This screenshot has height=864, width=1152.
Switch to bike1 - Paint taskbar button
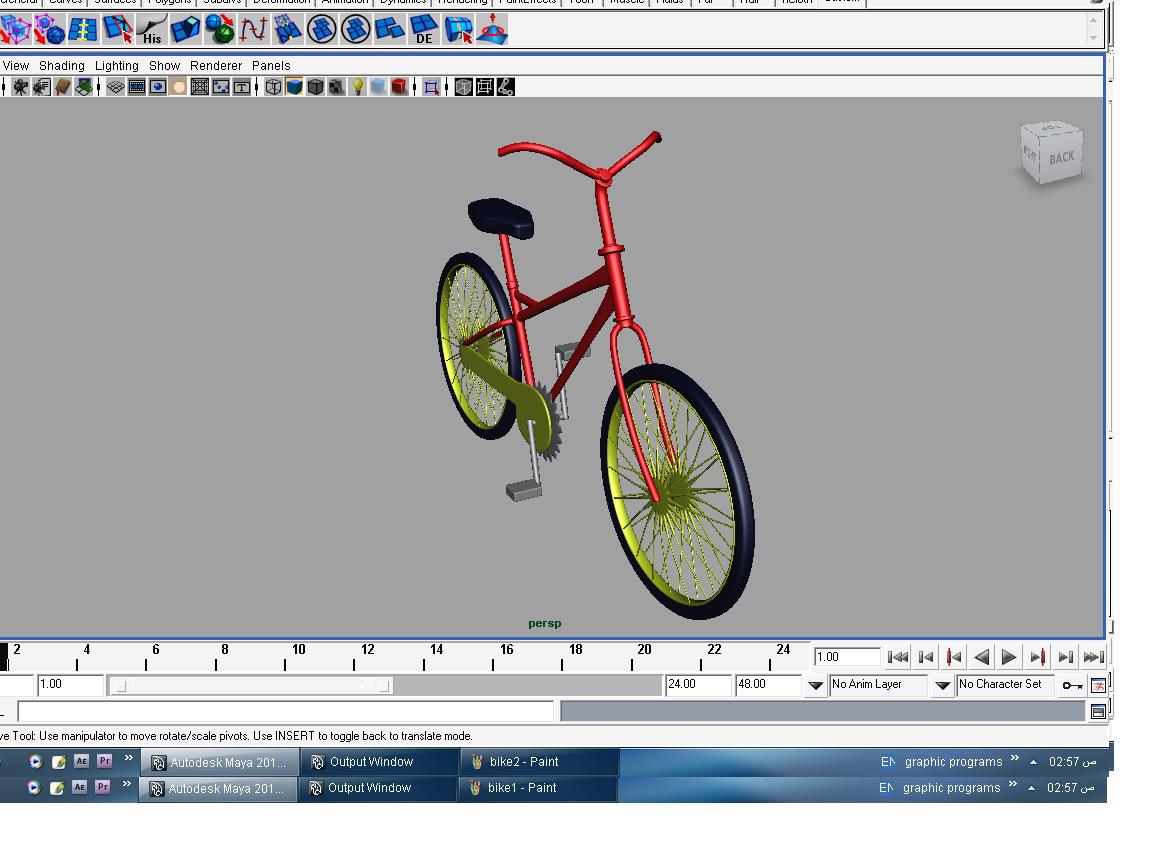[x=537, y=788]
